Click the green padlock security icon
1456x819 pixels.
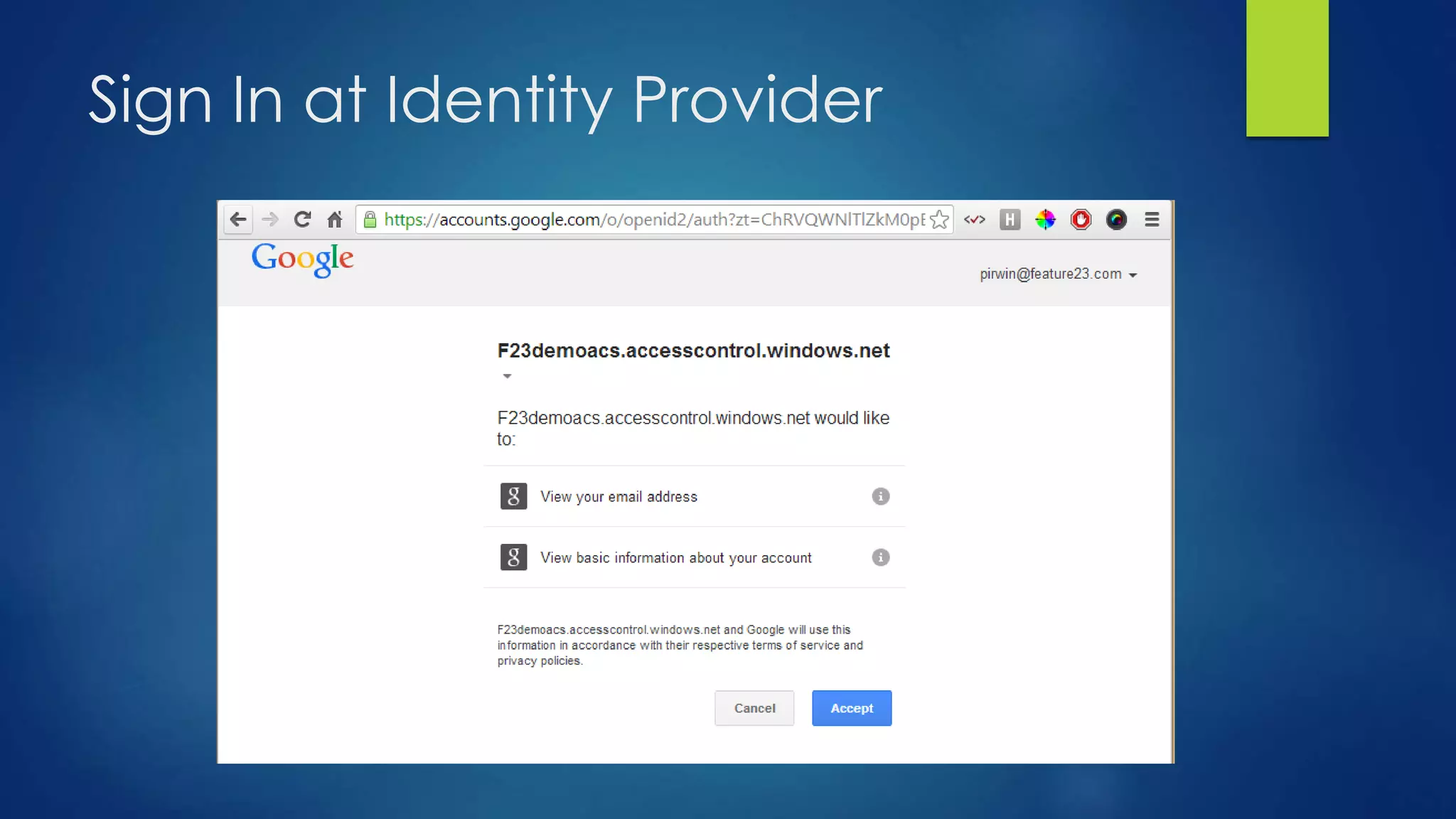coord(370,220)
